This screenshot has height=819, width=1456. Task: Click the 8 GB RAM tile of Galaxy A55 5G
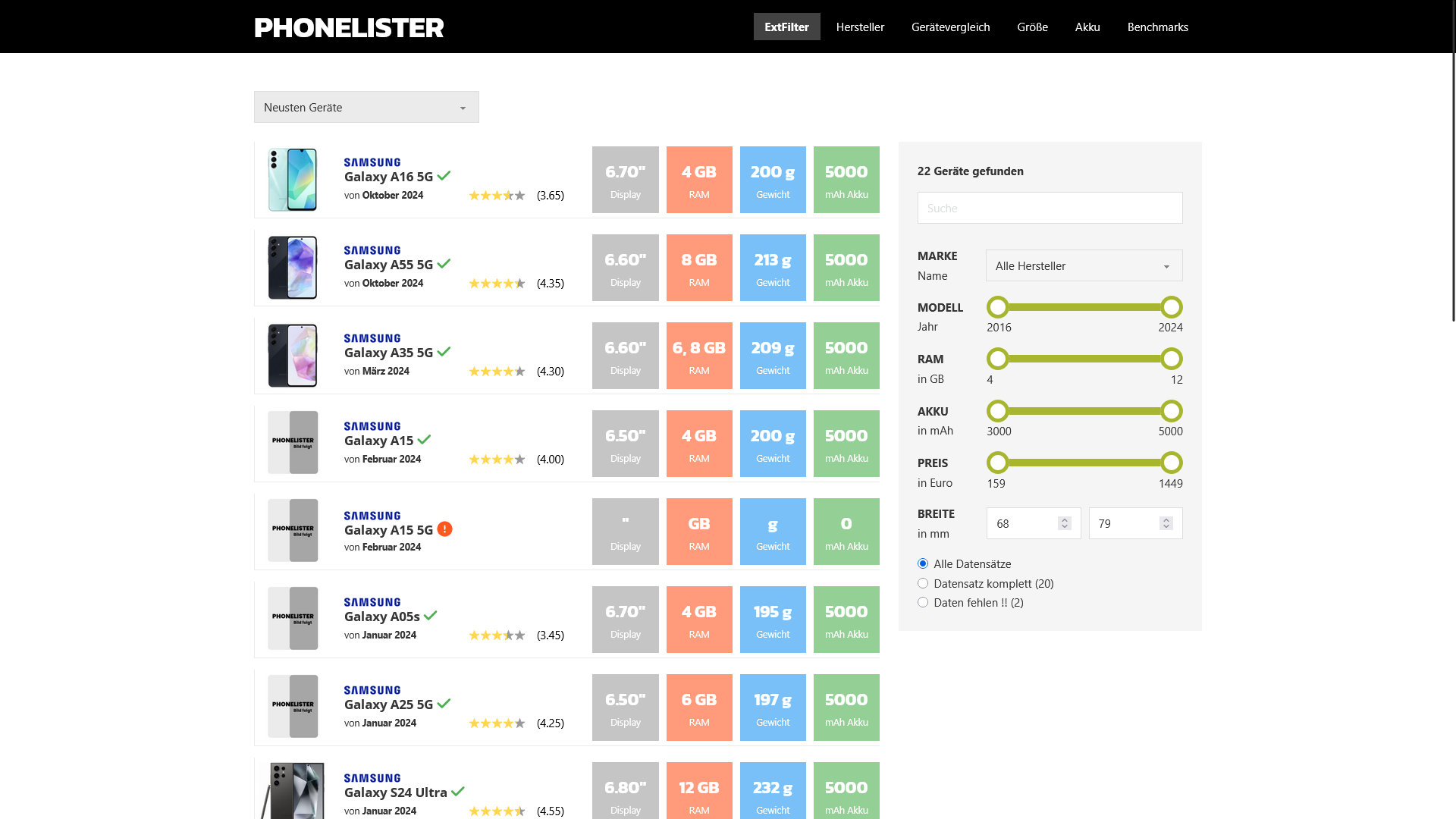pyautogui.click(x=698, y=268)
